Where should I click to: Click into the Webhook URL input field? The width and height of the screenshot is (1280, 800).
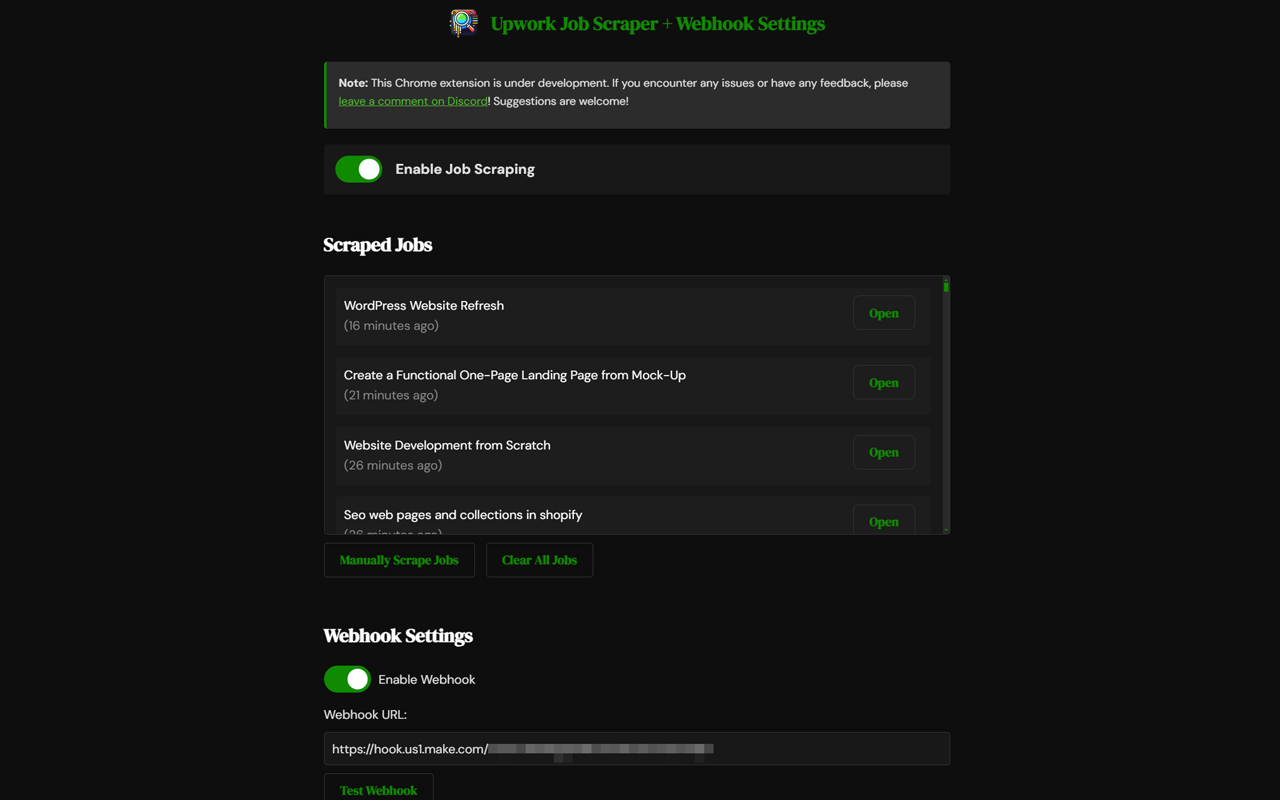tap(637, 749)
